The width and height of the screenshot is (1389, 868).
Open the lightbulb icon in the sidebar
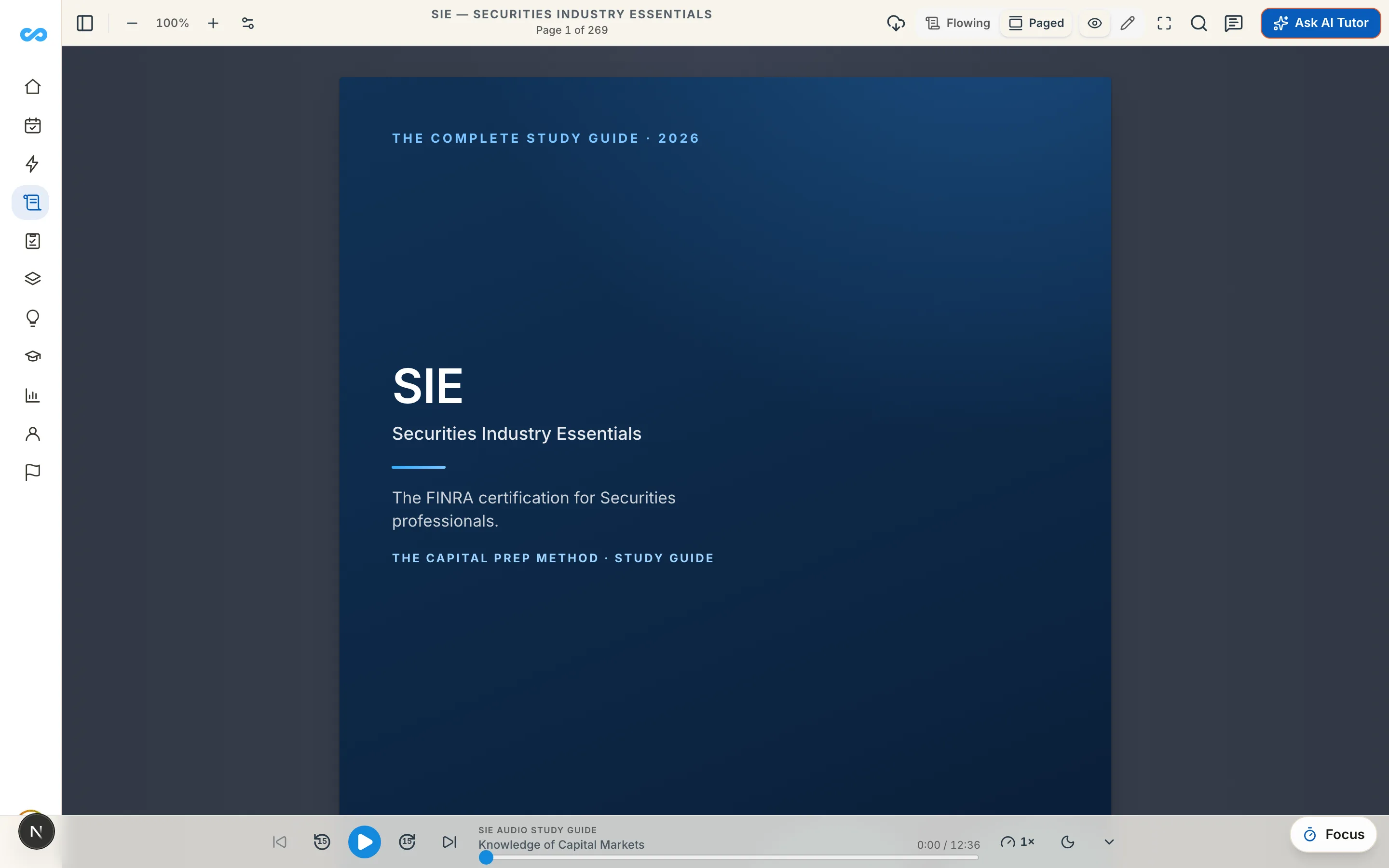[x=33, y=318]
